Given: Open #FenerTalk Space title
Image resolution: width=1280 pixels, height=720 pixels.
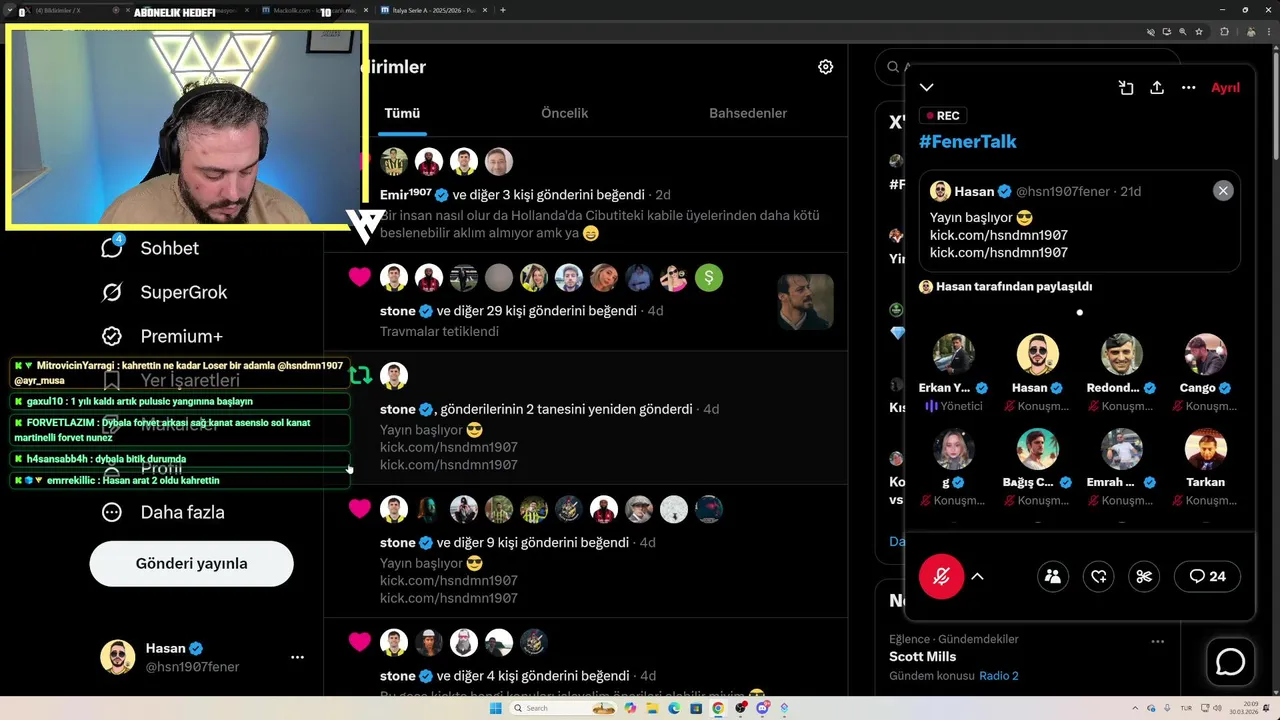Looking at the screenshot, I should pos(967,141).
